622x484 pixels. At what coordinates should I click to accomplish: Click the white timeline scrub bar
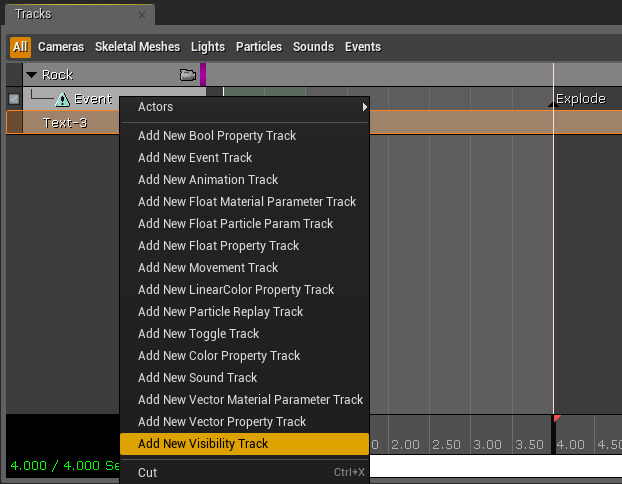click(x=496, y=466)
